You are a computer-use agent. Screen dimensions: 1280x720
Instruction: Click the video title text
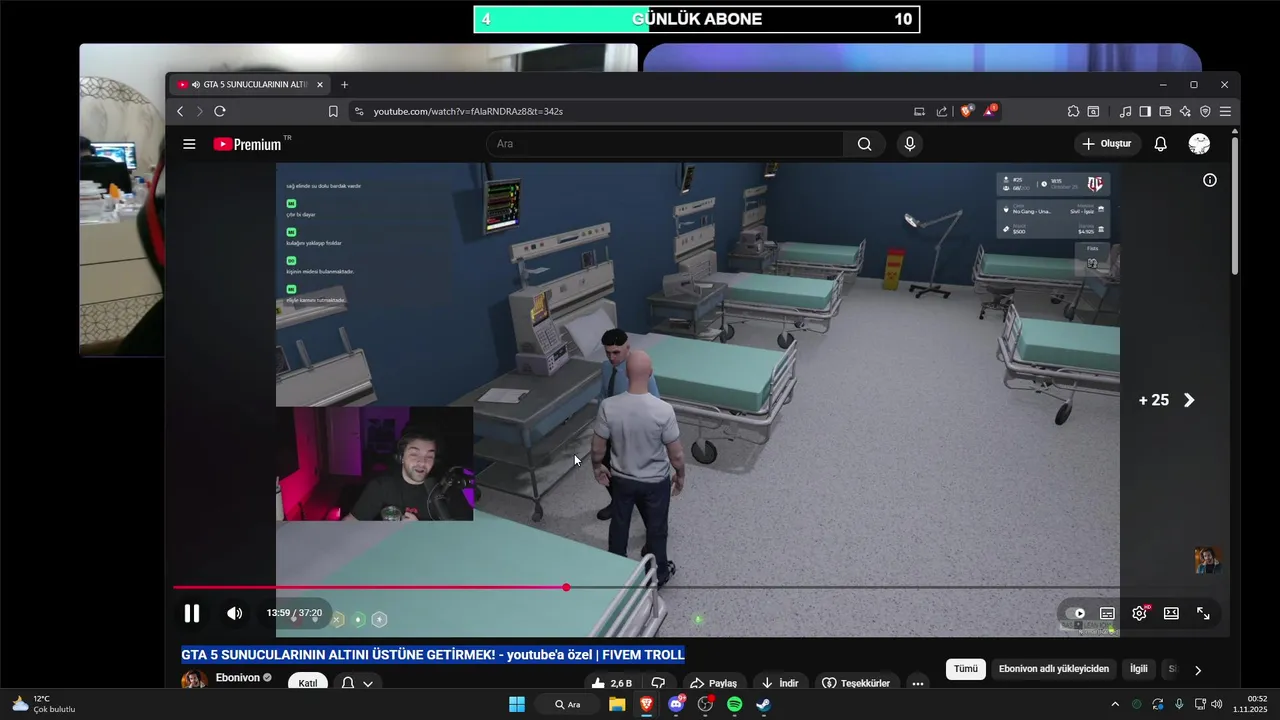click(x=433, y=654)
